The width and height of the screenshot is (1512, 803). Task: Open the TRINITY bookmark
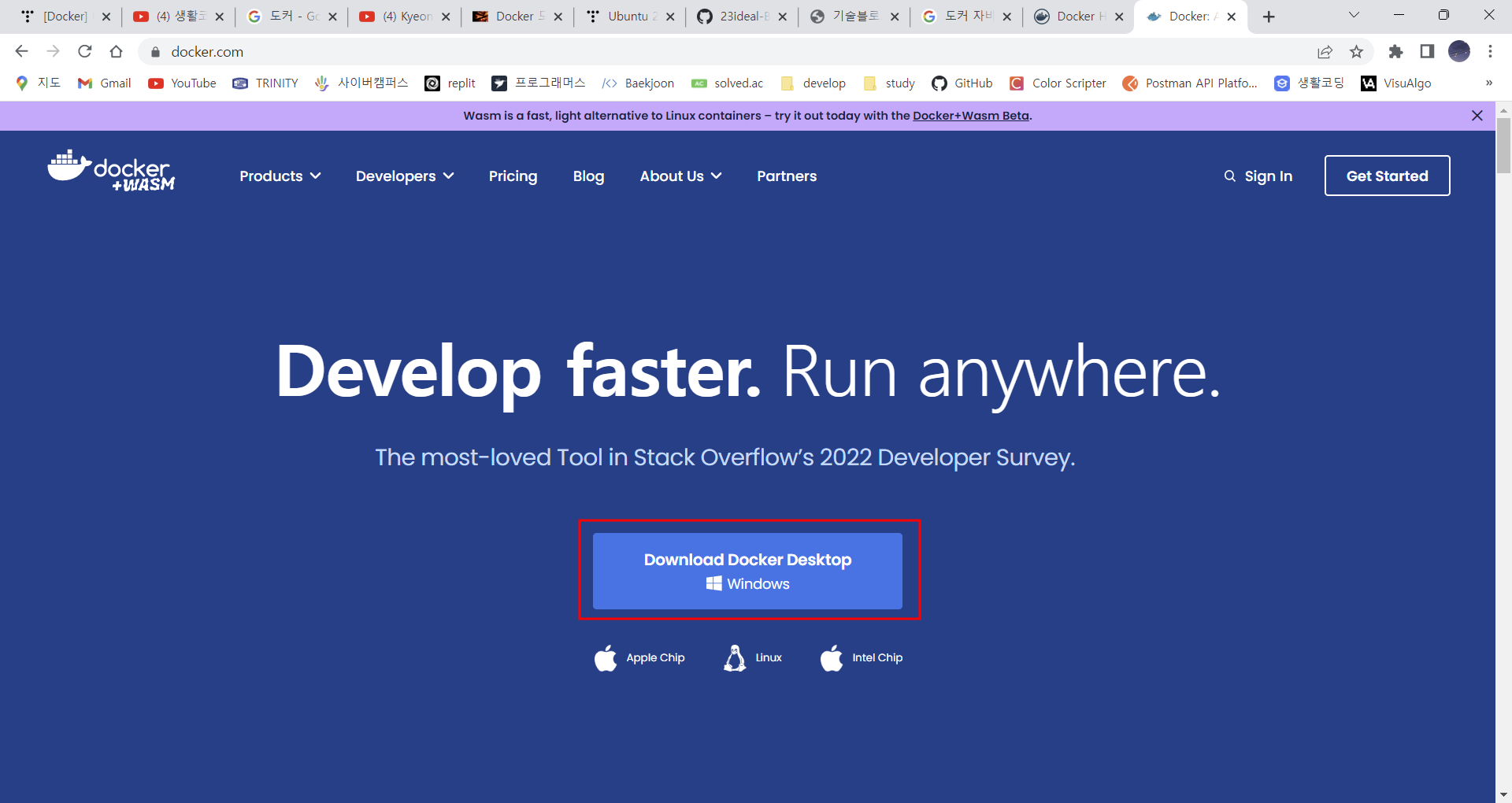[x=265, y=83]
